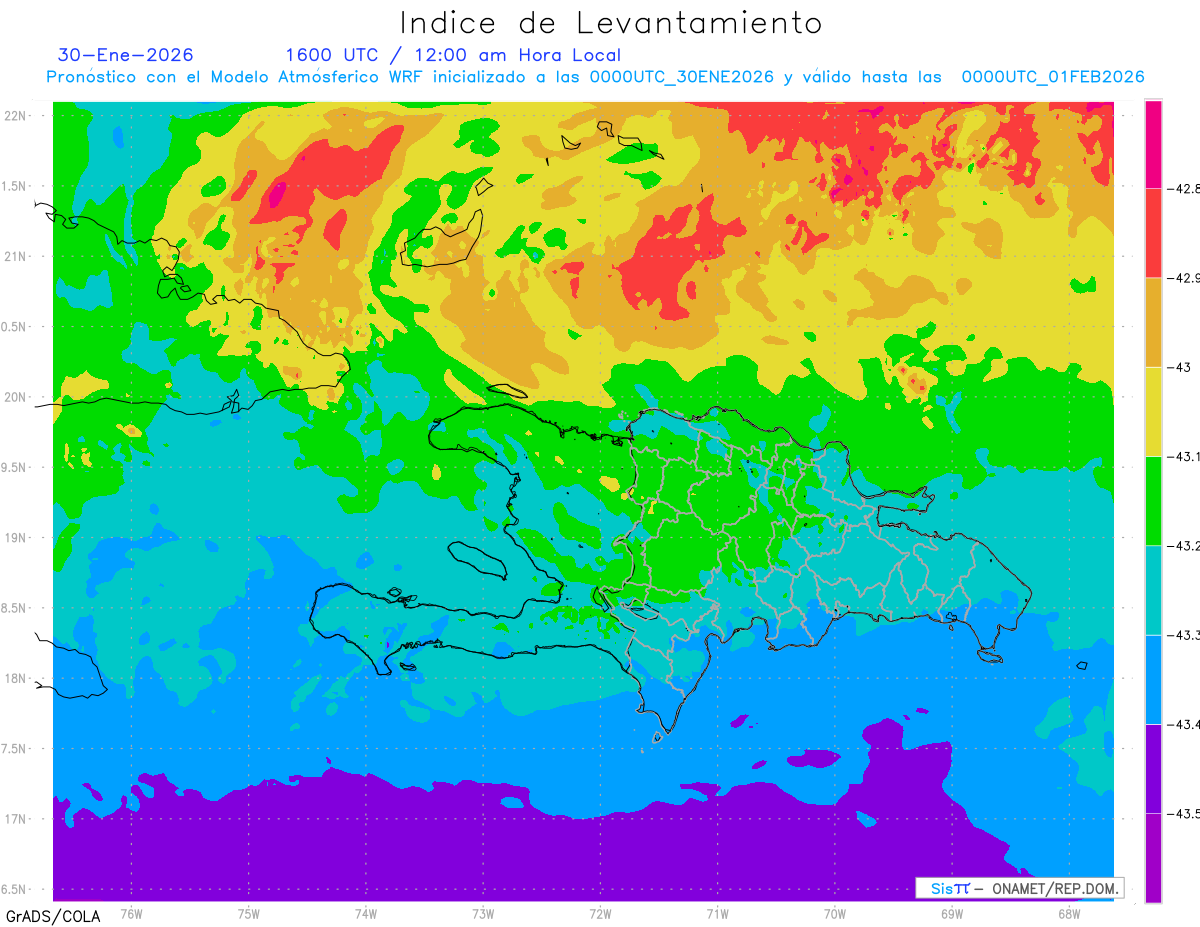Click the title "Indice de Levantamiento"
Viewport: 1200px width, 927px height.
[611, 22]
